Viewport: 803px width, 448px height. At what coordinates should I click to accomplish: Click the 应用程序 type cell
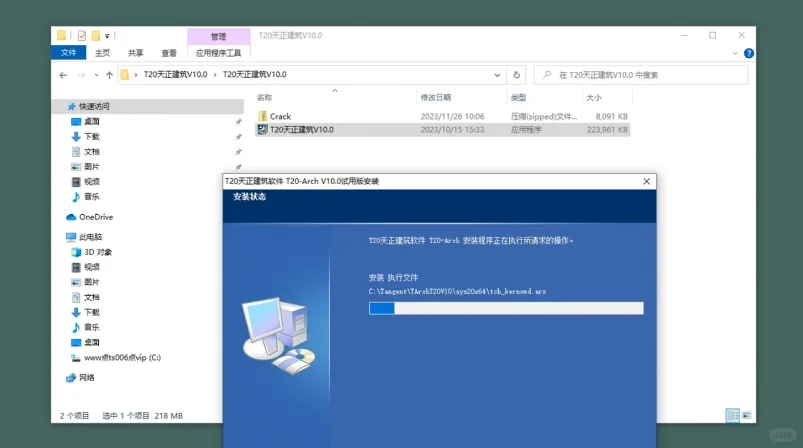coord(526,130)
